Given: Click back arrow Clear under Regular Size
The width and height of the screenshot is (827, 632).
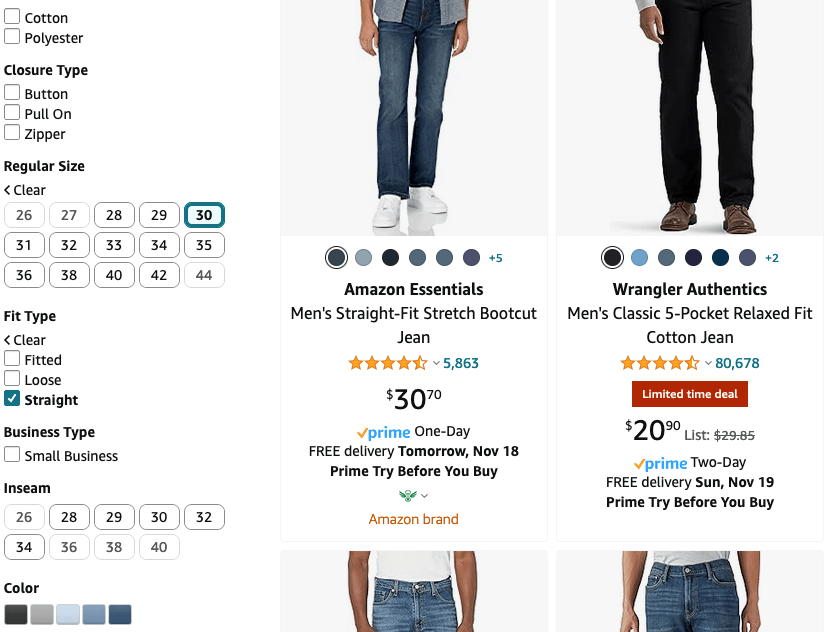Looking at the screenshot, I should coord(25,190).
